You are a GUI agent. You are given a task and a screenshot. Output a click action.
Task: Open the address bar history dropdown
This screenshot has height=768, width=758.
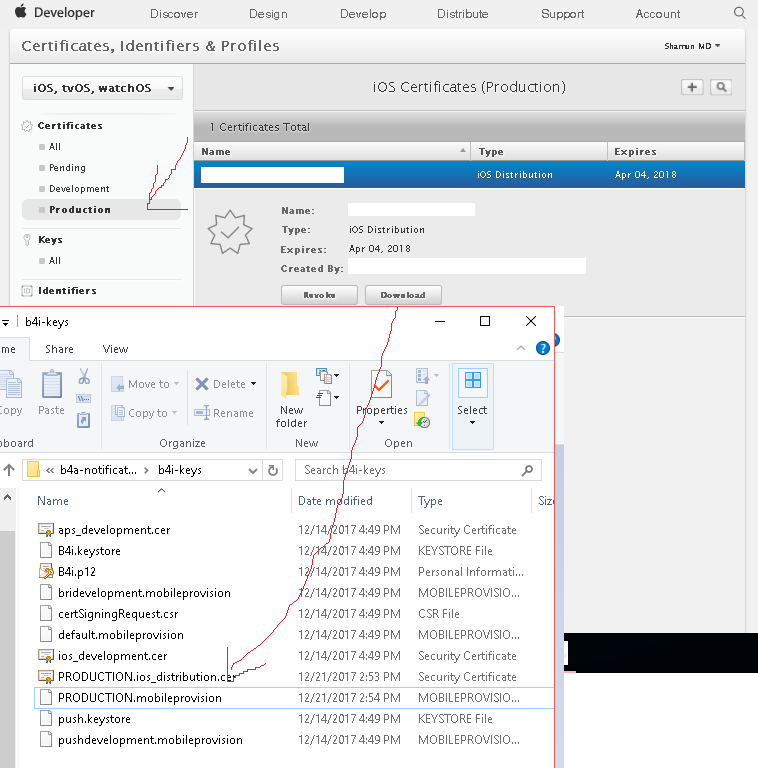253,471
